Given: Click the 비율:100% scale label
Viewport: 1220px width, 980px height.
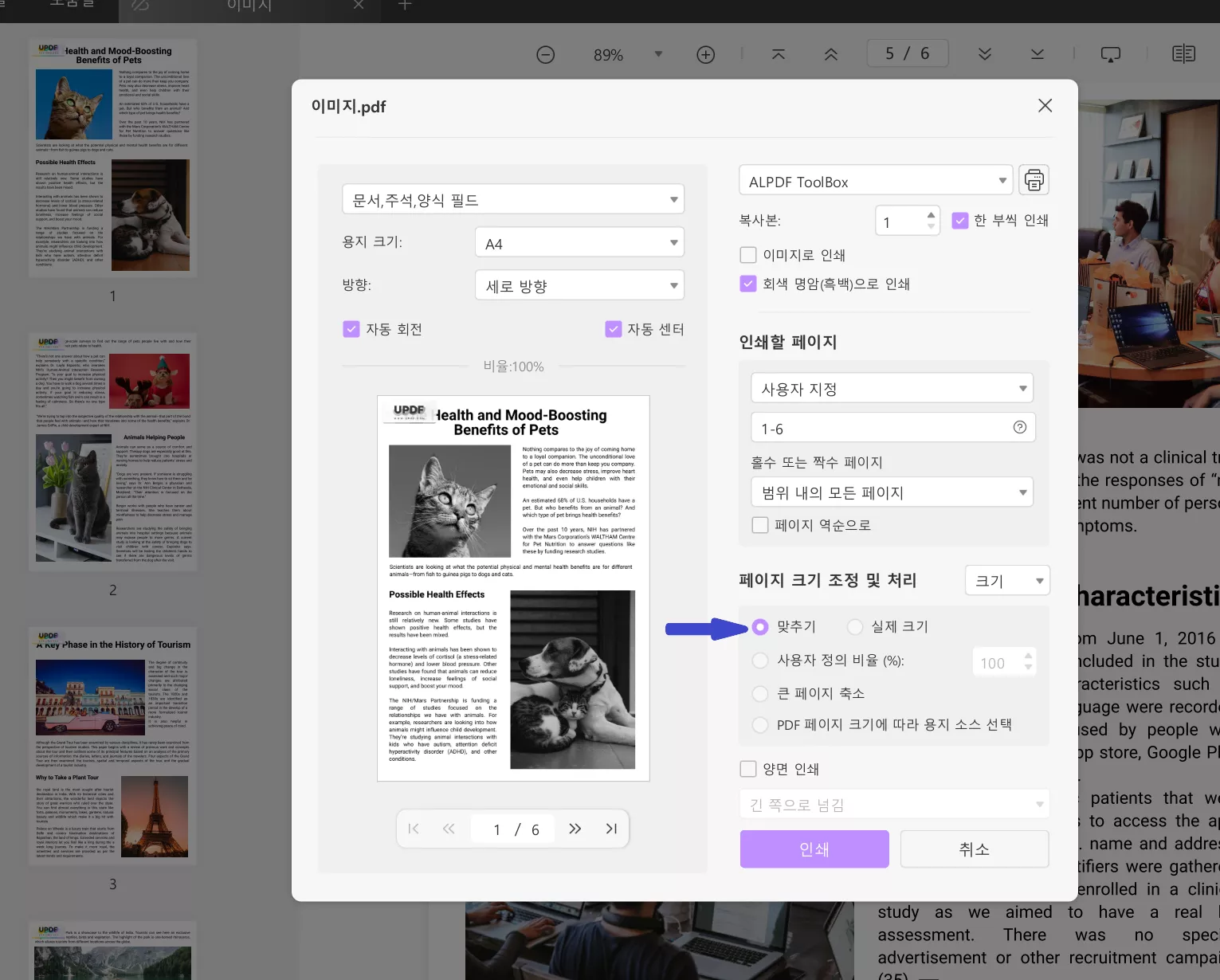Looking at the screenshot, I should 513,367.
